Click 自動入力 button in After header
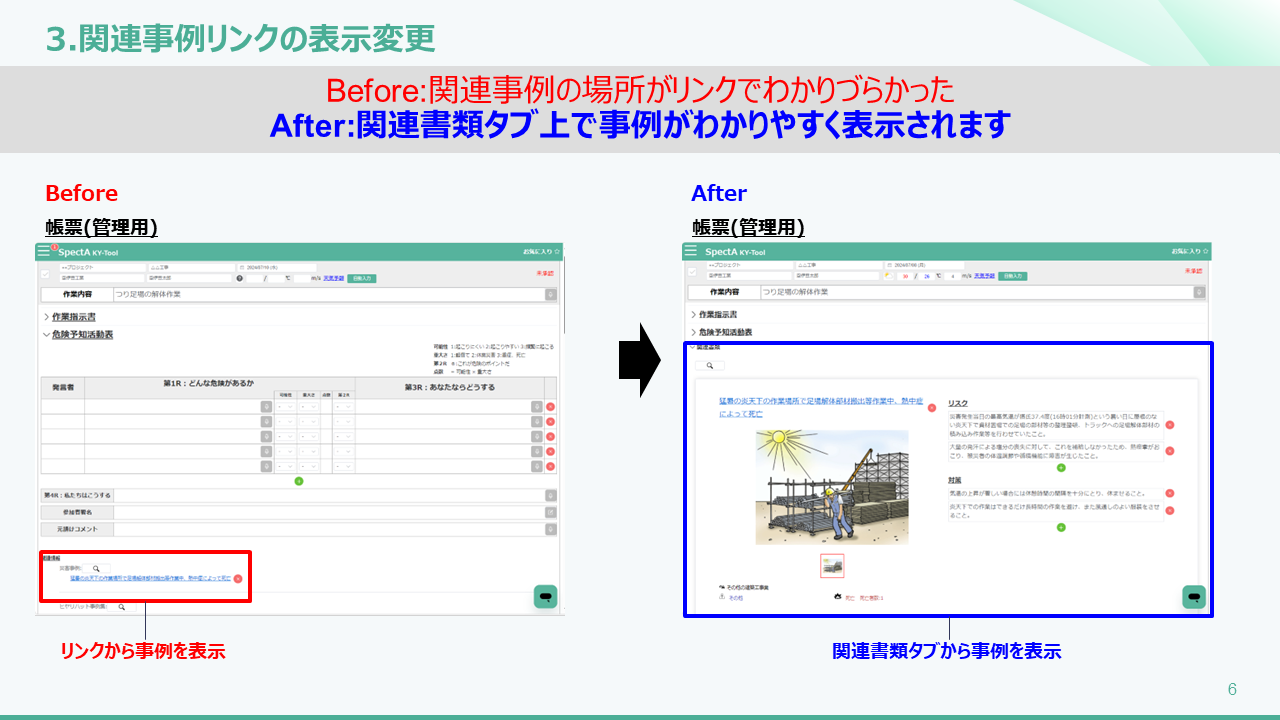This screenshot has width=1280, height=720. tap(1011, 275)
